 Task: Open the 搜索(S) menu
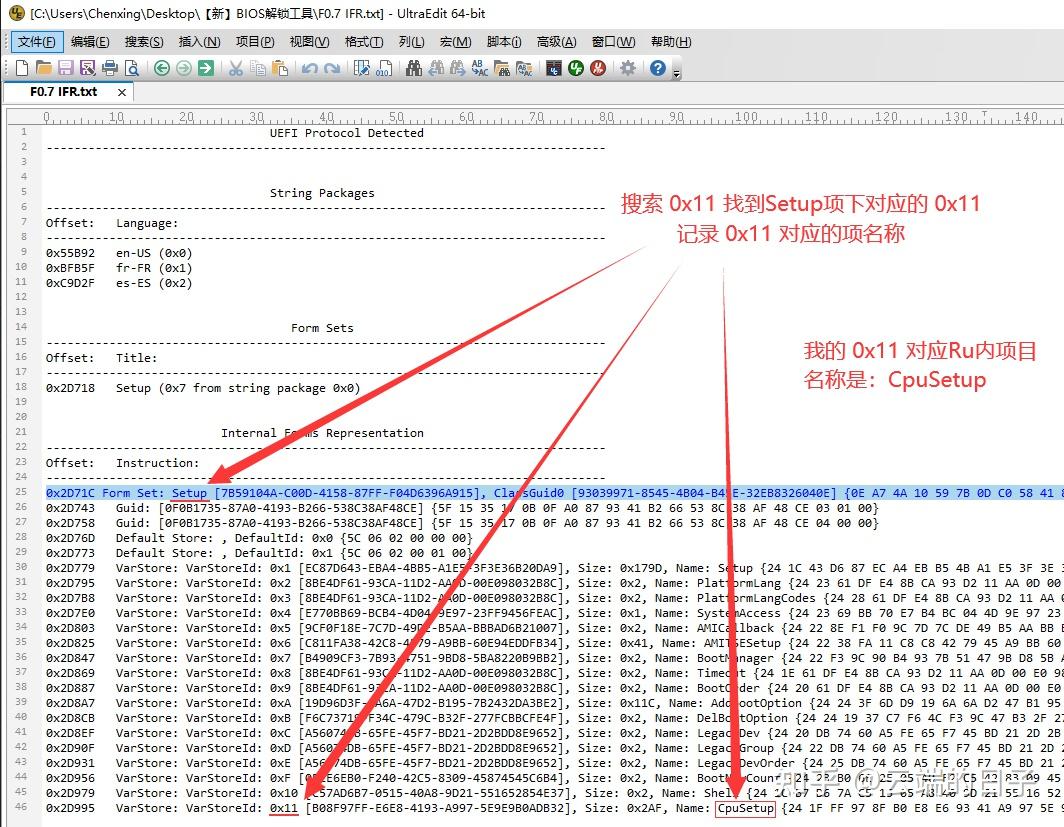(144, 42)
